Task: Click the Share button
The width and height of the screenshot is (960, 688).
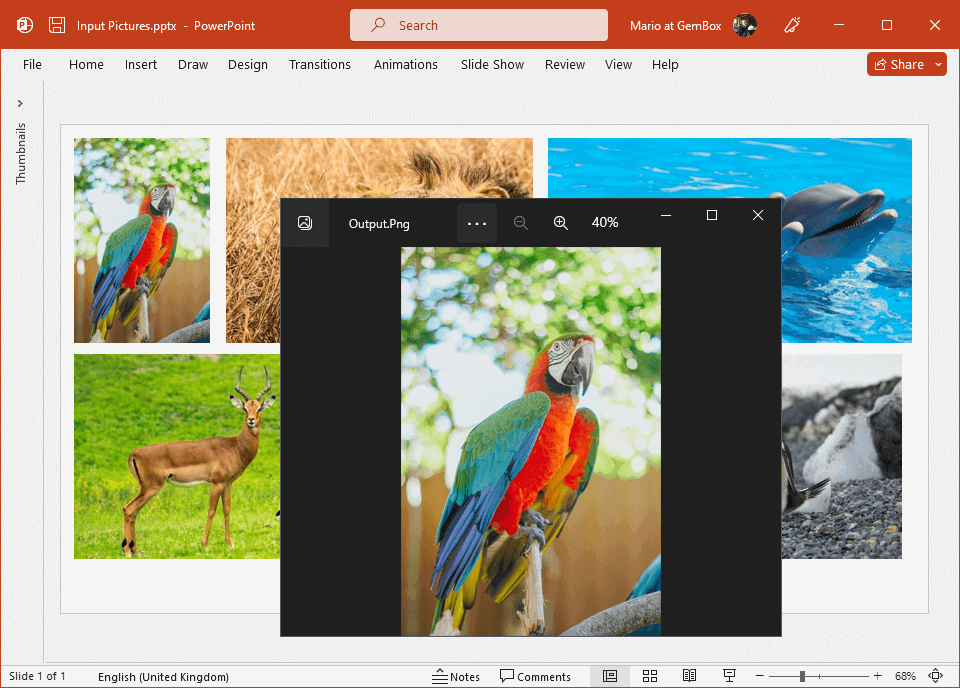Action: tap(898, 64)
